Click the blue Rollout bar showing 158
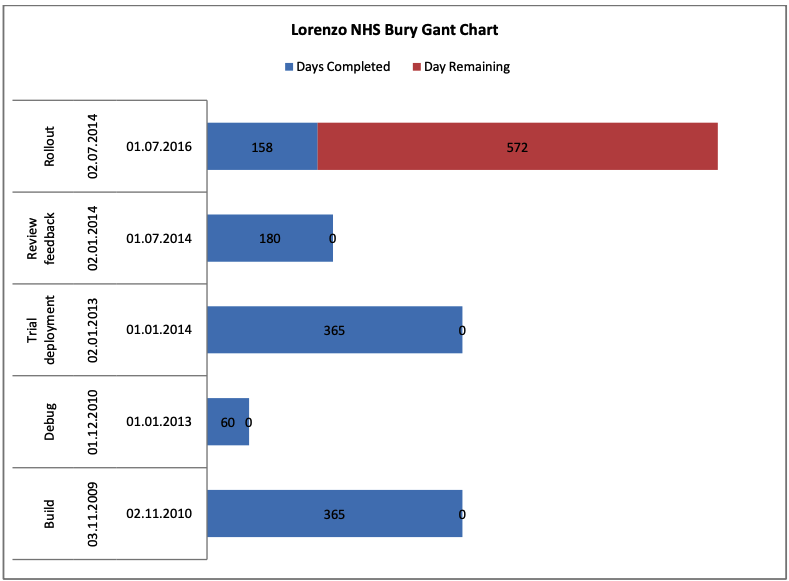 coord(262,146)
